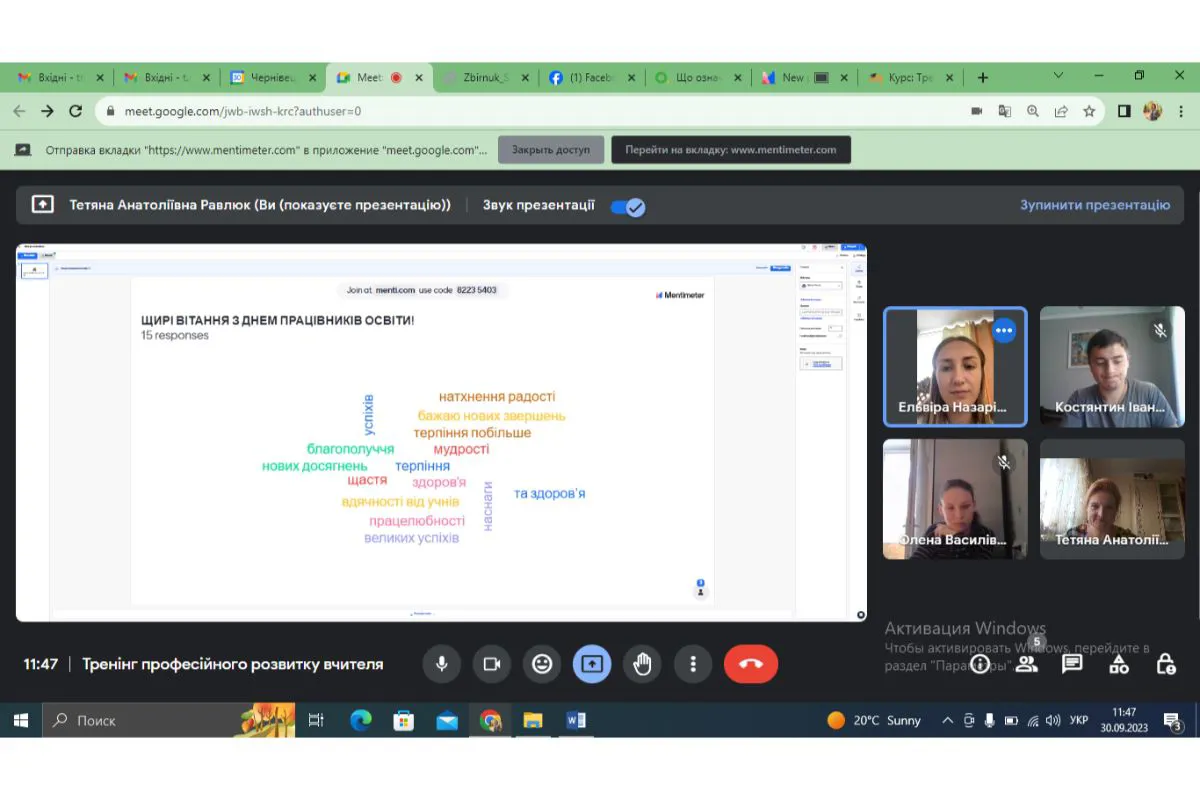Open the activities panel
The width and height of the screenshot is (1200, 800).
(1119, 664)
